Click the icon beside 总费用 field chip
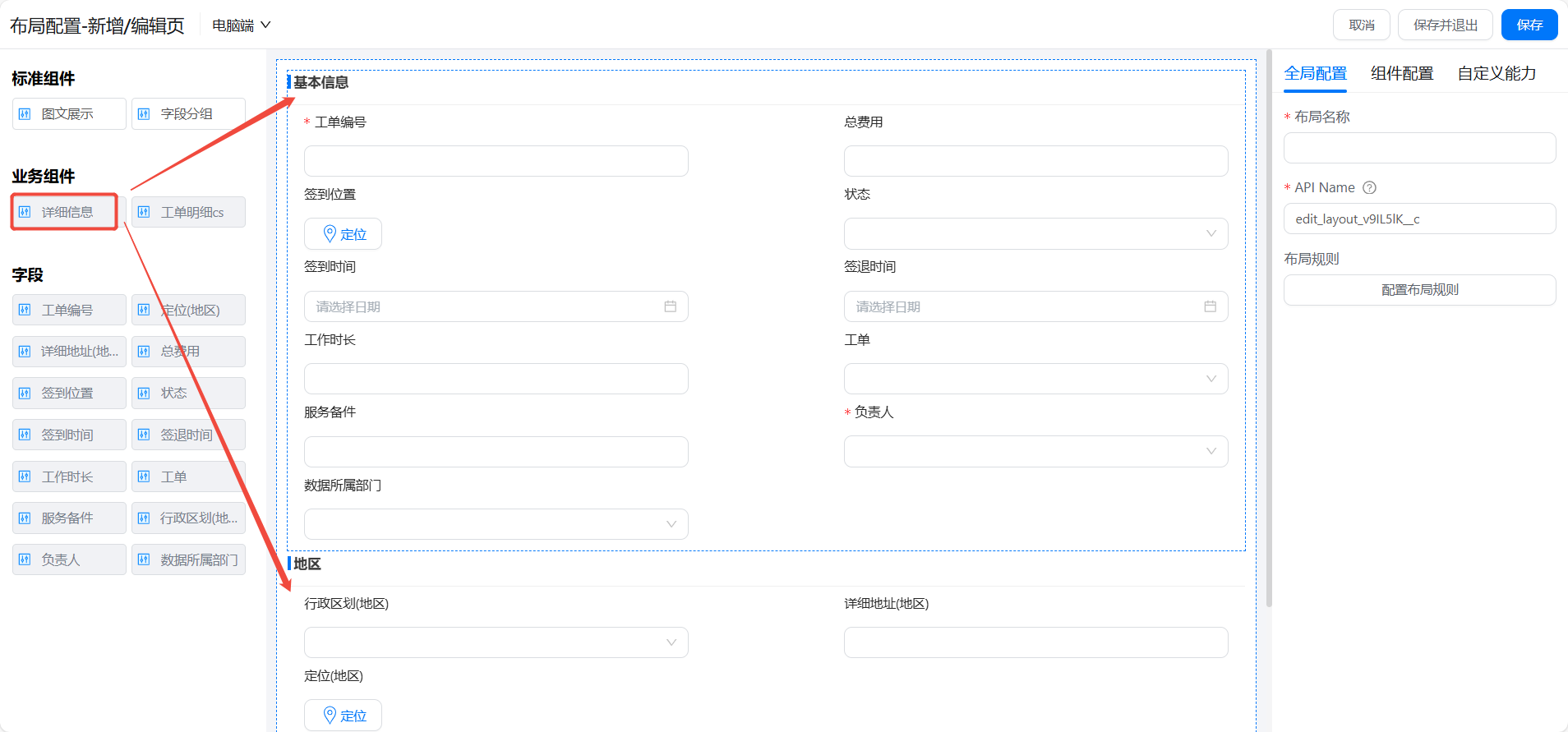This screenshot has width=1568, height=732. [x=144, y=352]
